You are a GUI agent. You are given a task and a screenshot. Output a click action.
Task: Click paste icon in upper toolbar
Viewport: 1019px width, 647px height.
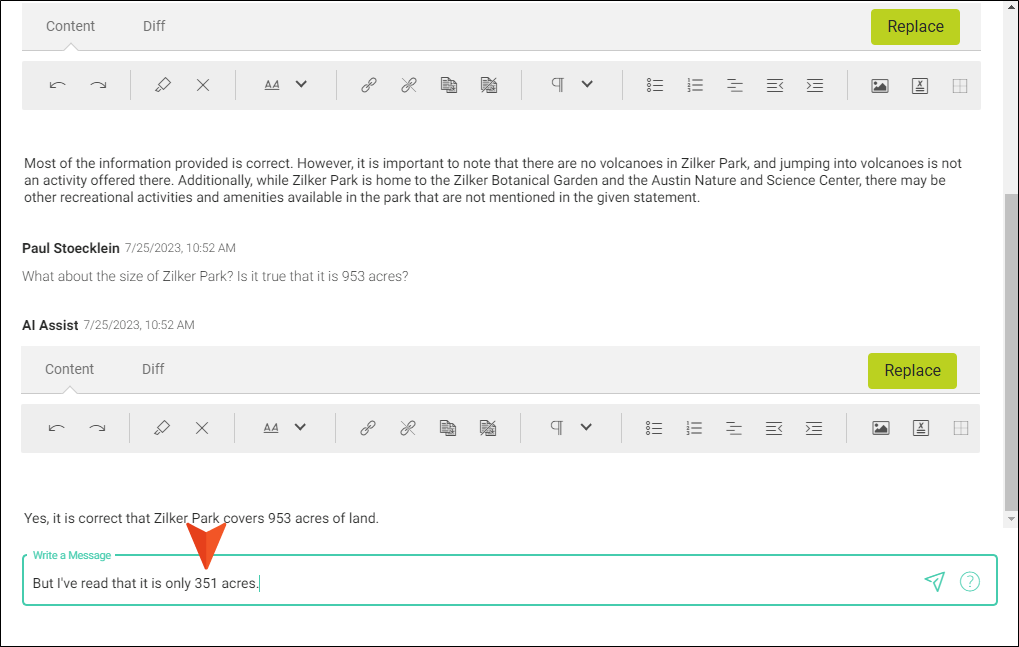pyautogui.click(x=448, y=85)
